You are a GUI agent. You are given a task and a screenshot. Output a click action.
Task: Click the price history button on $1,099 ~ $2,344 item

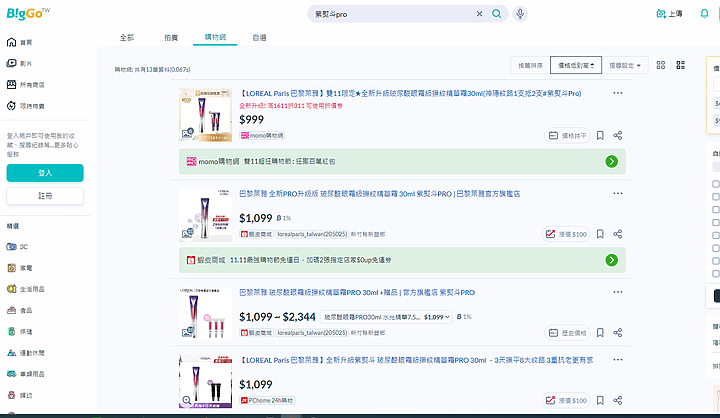[568, 333]
